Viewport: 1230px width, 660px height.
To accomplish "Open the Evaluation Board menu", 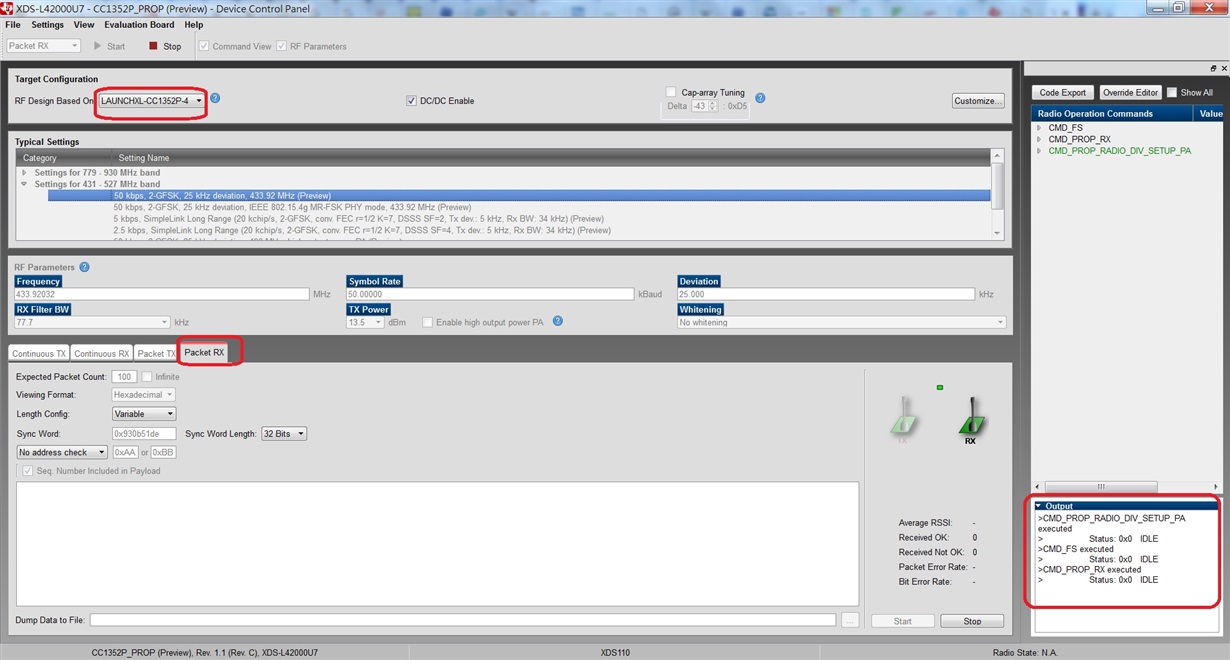I will pos(139,25).
